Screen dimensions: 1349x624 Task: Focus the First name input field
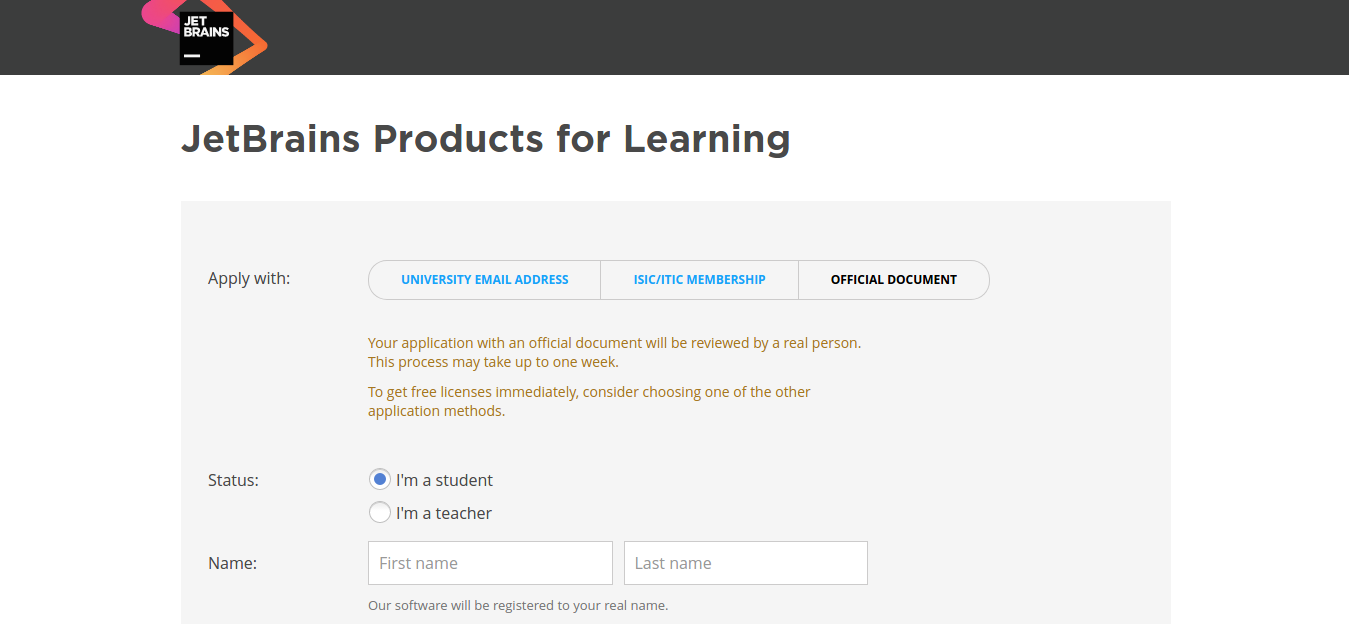490,563
